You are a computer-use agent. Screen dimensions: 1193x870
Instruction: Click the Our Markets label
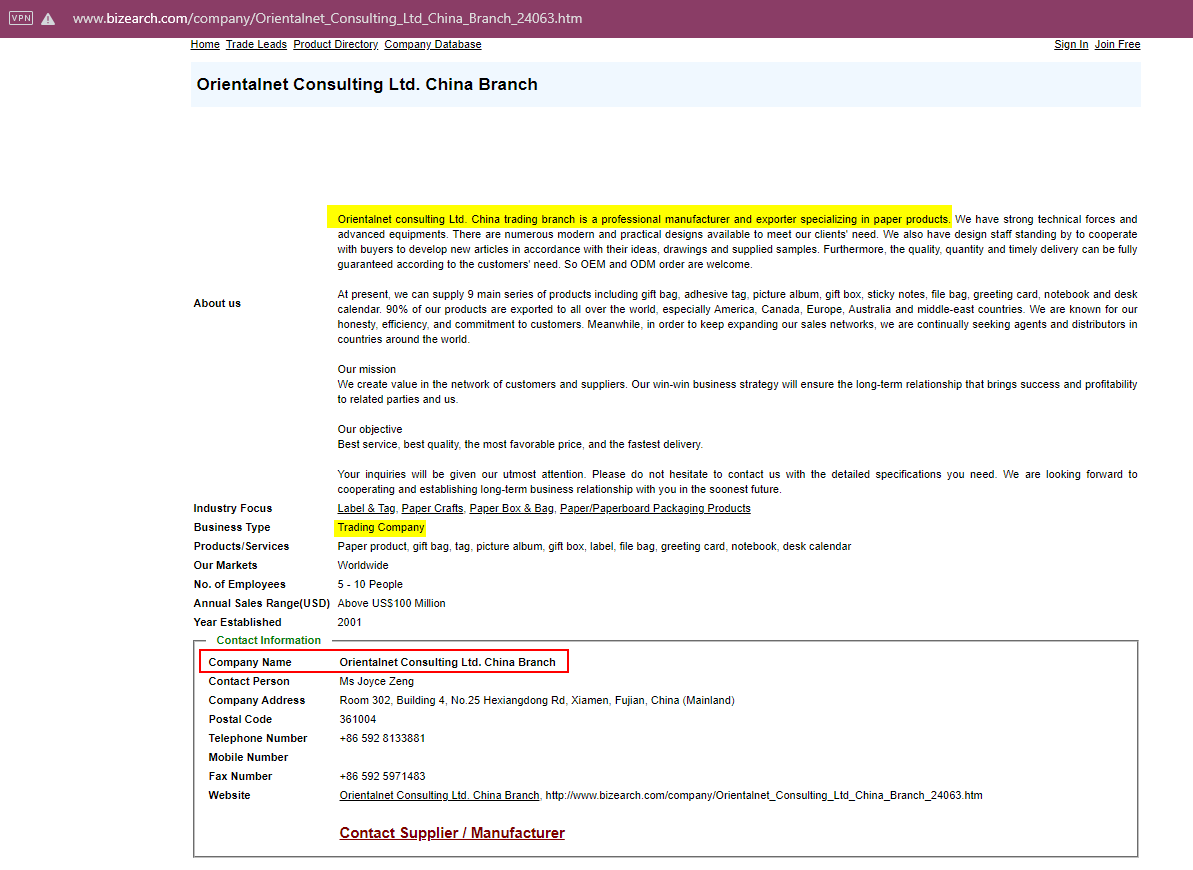[x=225, y=566]
